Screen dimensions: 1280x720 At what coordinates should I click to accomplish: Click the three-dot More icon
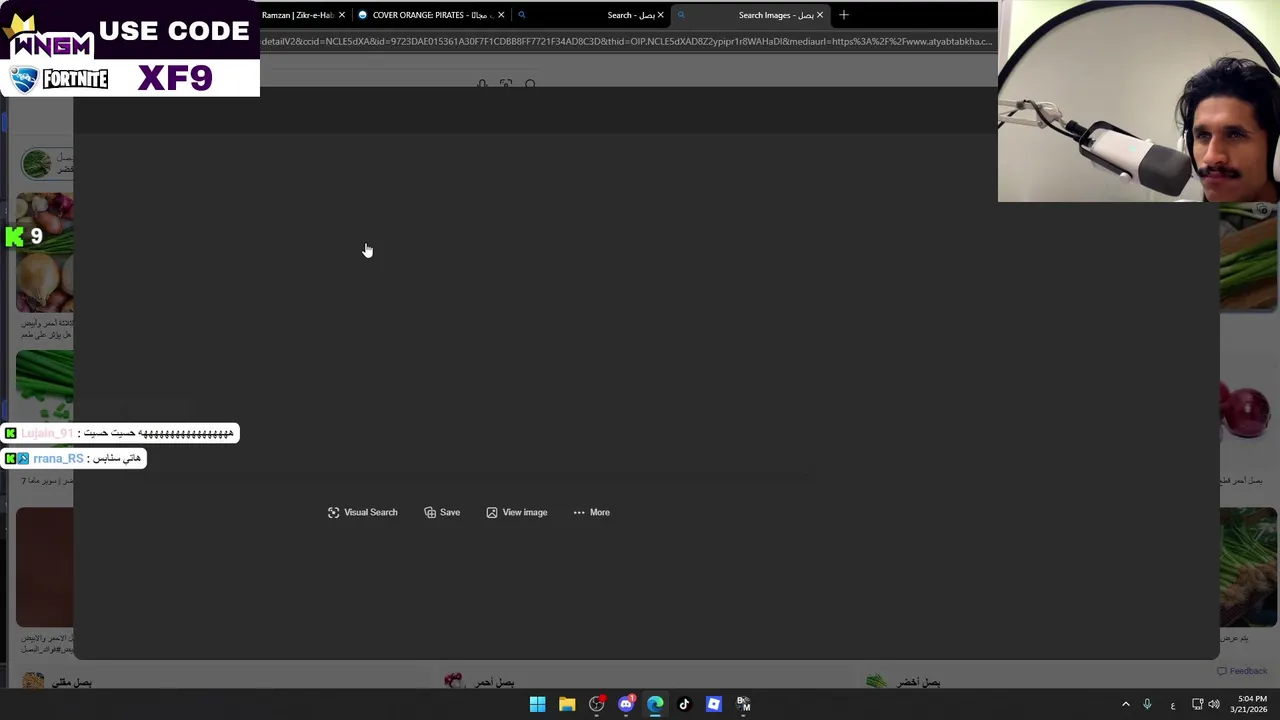click(579, 512)
